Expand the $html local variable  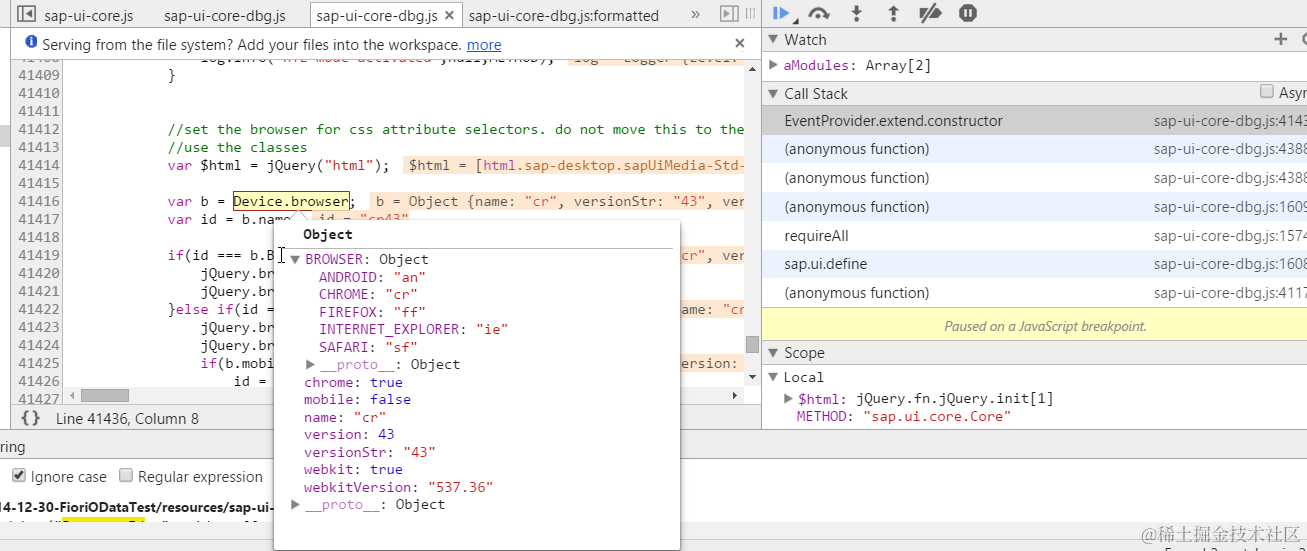pyautogui.click(x=790, y=398)
